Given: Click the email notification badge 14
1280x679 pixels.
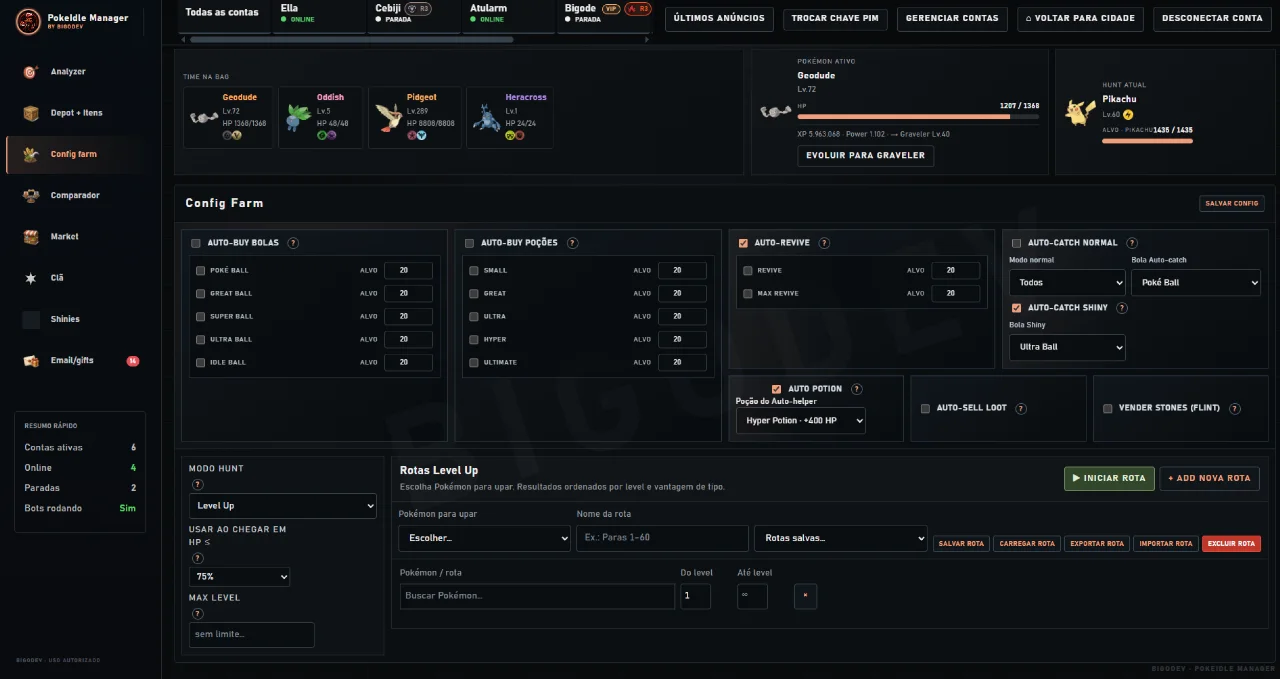Looking at the screenshot, I should [x=133, y=361].
